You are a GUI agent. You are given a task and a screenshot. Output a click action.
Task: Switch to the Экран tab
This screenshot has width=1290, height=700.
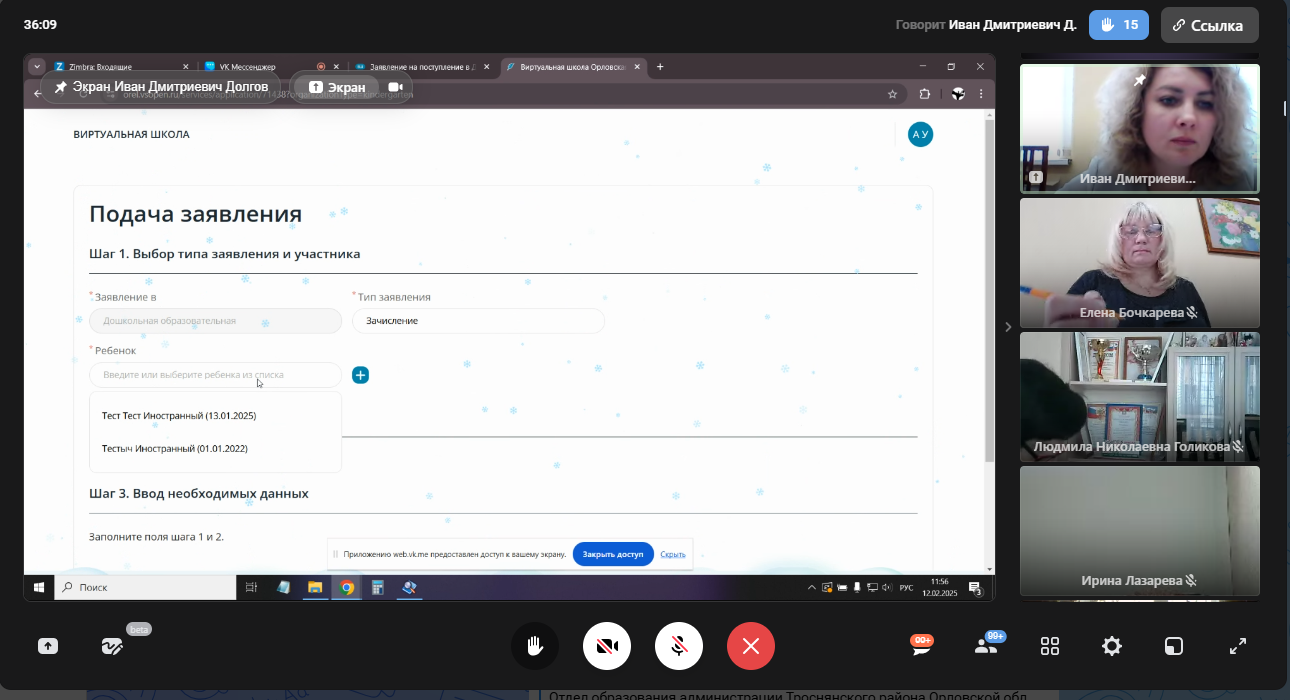(336, 87)
